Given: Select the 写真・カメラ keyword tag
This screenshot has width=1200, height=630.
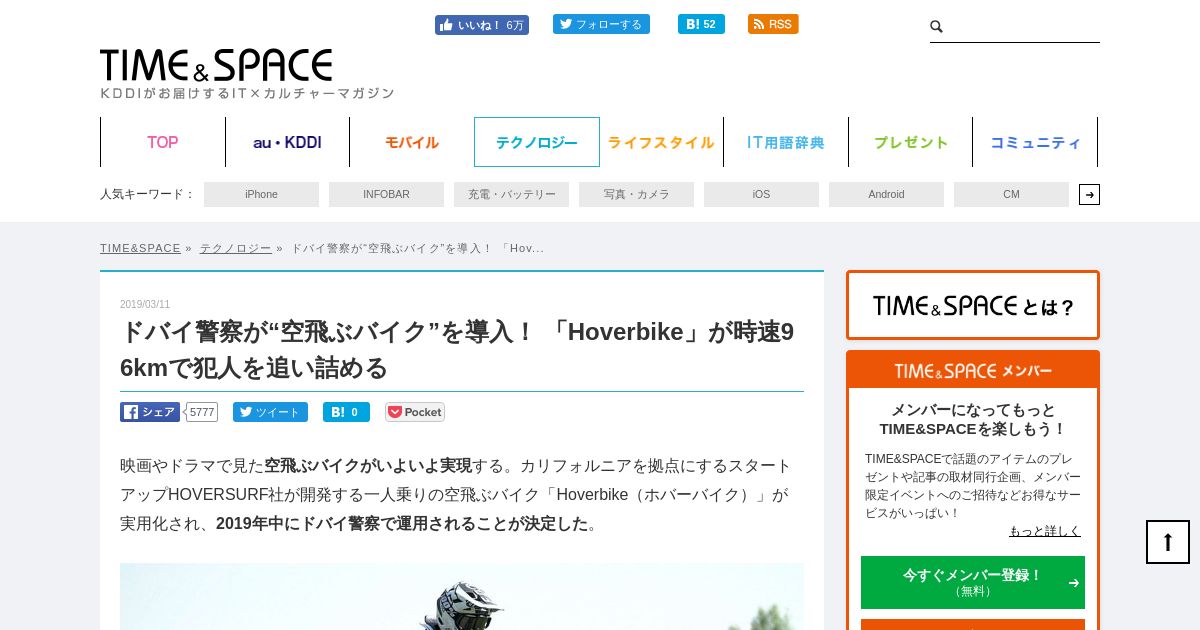Looking at the screenshot, I should point(636,194).
